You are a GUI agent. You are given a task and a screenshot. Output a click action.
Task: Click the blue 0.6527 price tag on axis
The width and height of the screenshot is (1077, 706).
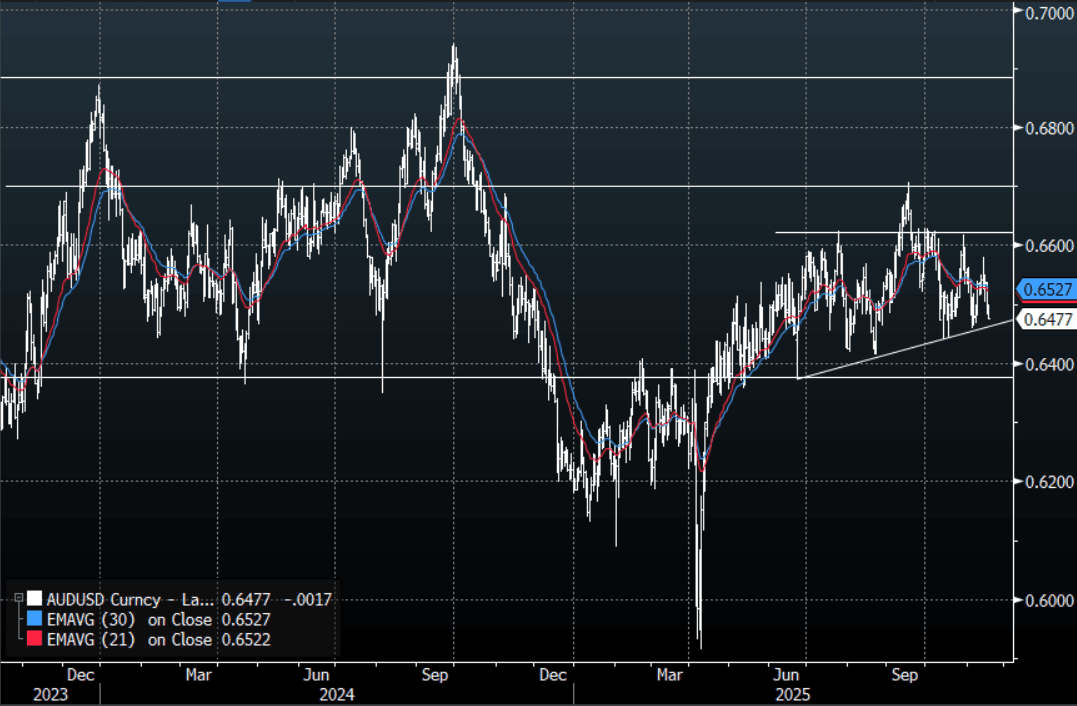[1046, 290]
